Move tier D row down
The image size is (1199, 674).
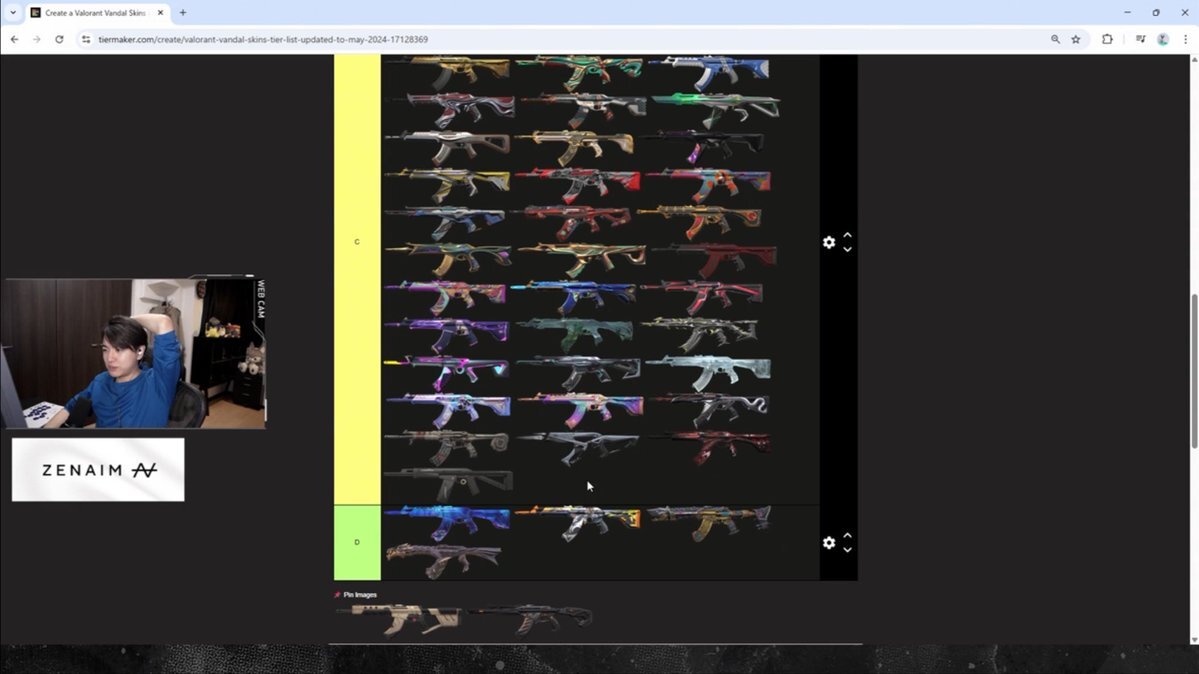847,549
